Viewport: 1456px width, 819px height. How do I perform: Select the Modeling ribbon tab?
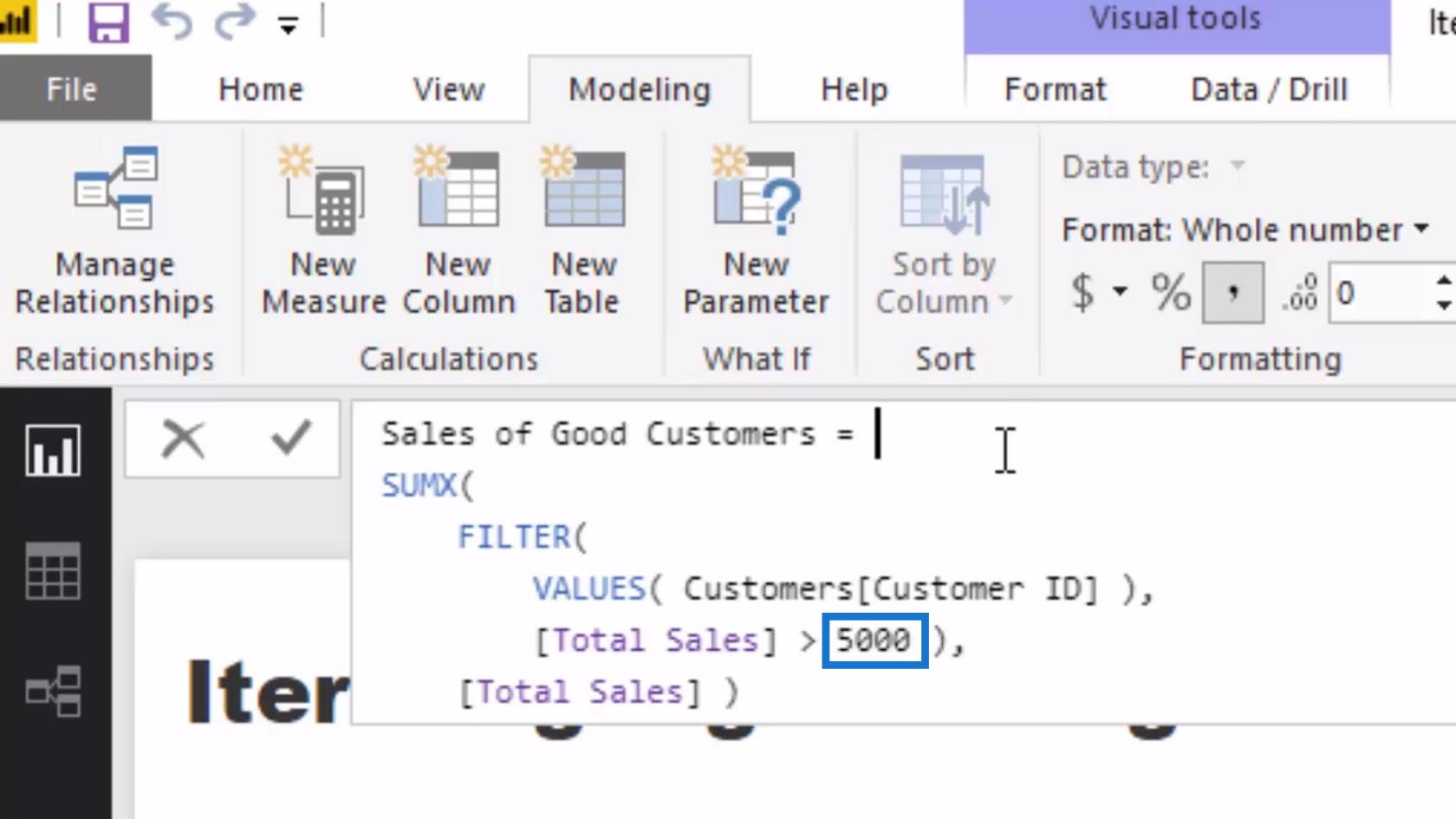640,89
